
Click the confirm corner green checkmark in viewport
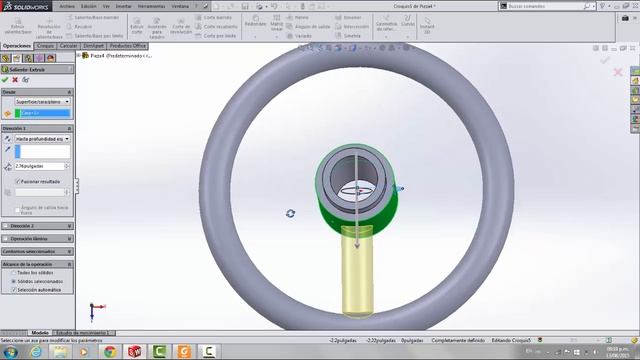(605, 60)
